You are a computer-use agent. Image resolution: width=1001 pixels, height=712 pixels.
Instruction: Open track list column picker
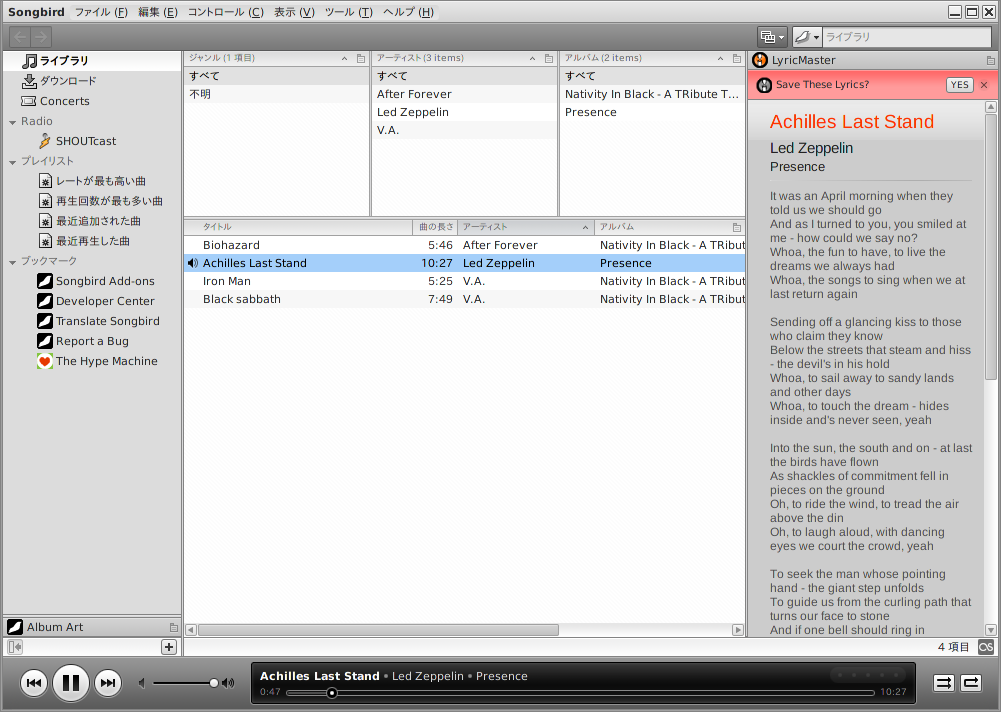click(x=737, y=227)
